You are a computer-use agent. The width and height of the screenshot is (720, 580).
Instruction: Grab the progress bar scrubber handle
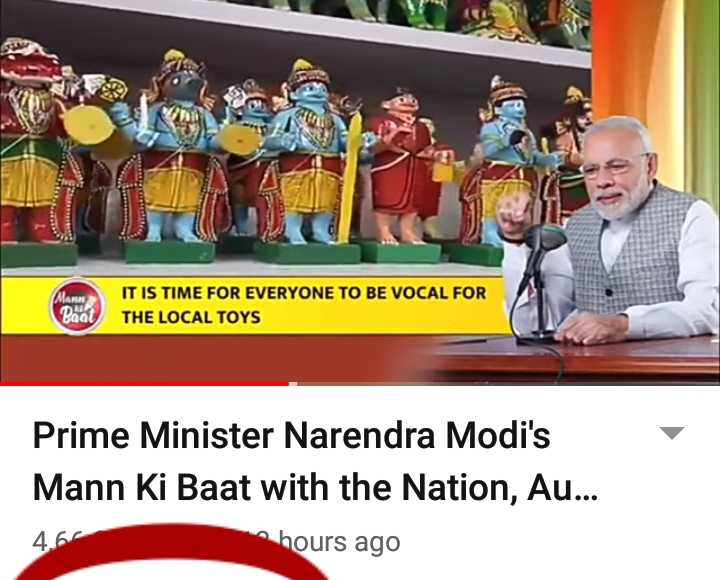tap(292, 383)
